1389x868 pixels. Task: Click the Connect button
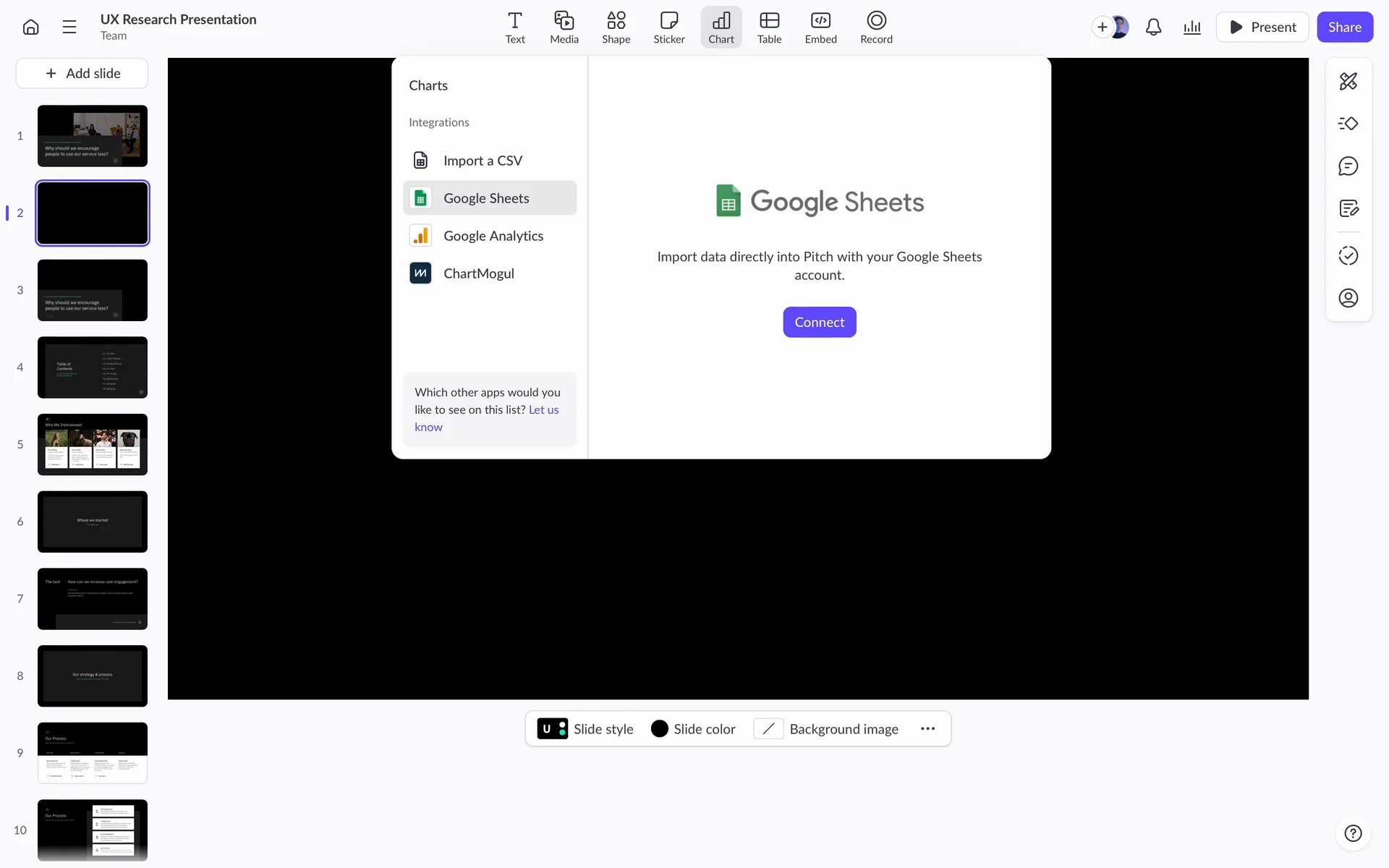pyautogui.click(x=819, y=322)
